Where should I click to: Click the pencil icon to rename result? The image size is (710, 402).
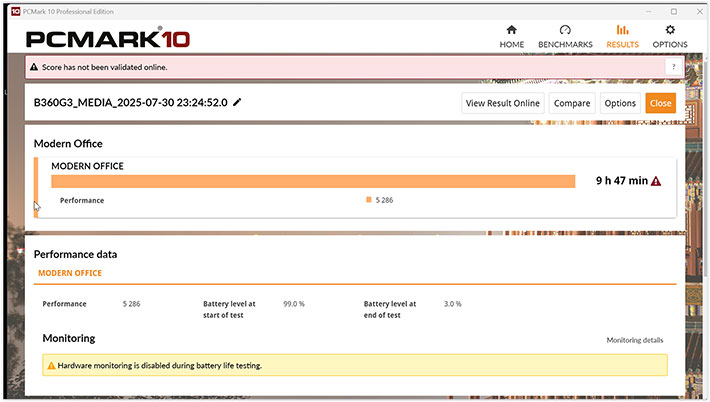tap(237, 102)
